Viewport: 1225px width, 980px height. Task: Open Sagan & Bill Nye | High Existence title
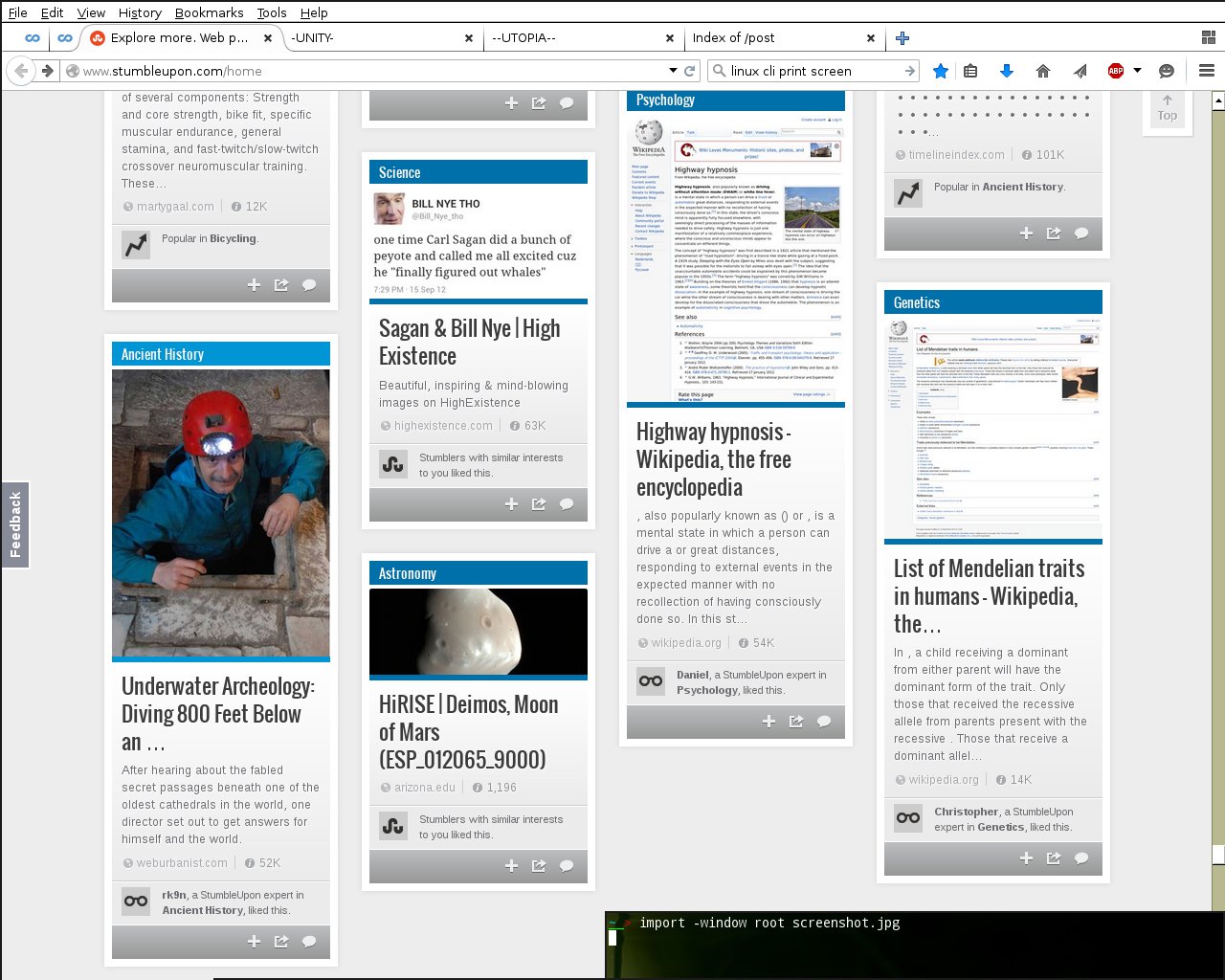(470, 342)
